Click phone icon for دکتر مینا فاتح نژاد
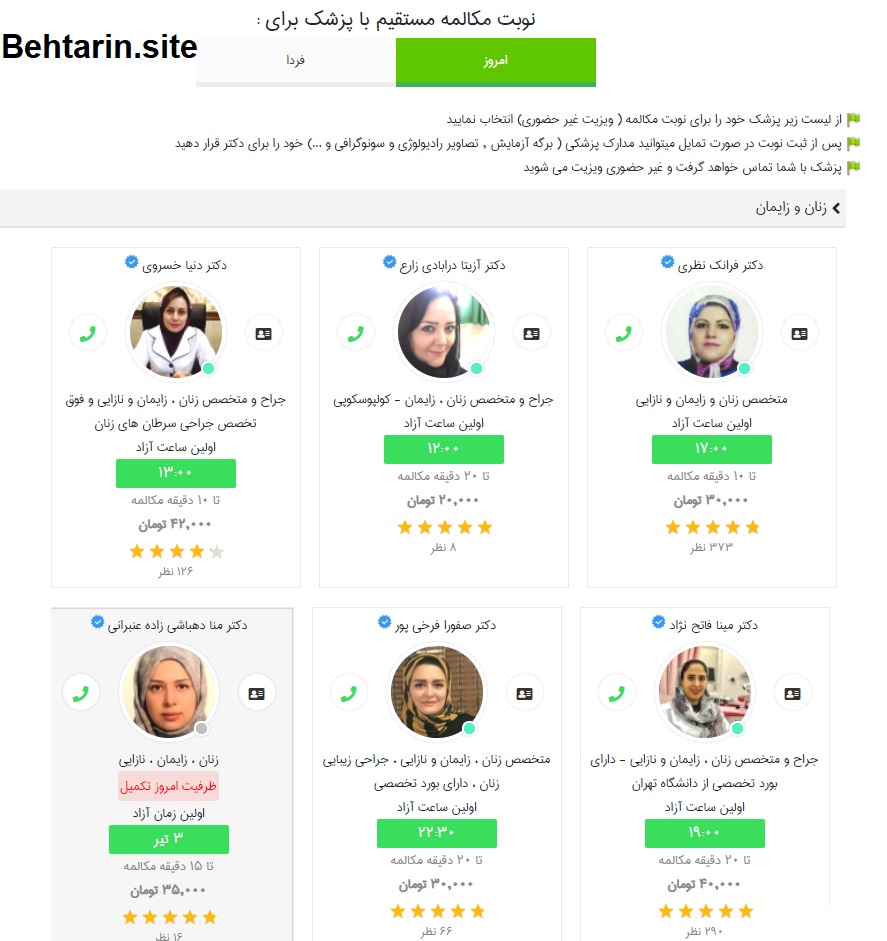The height and width of the screenshot is (941, 887). pyautogui.click(x=616, y=692)
